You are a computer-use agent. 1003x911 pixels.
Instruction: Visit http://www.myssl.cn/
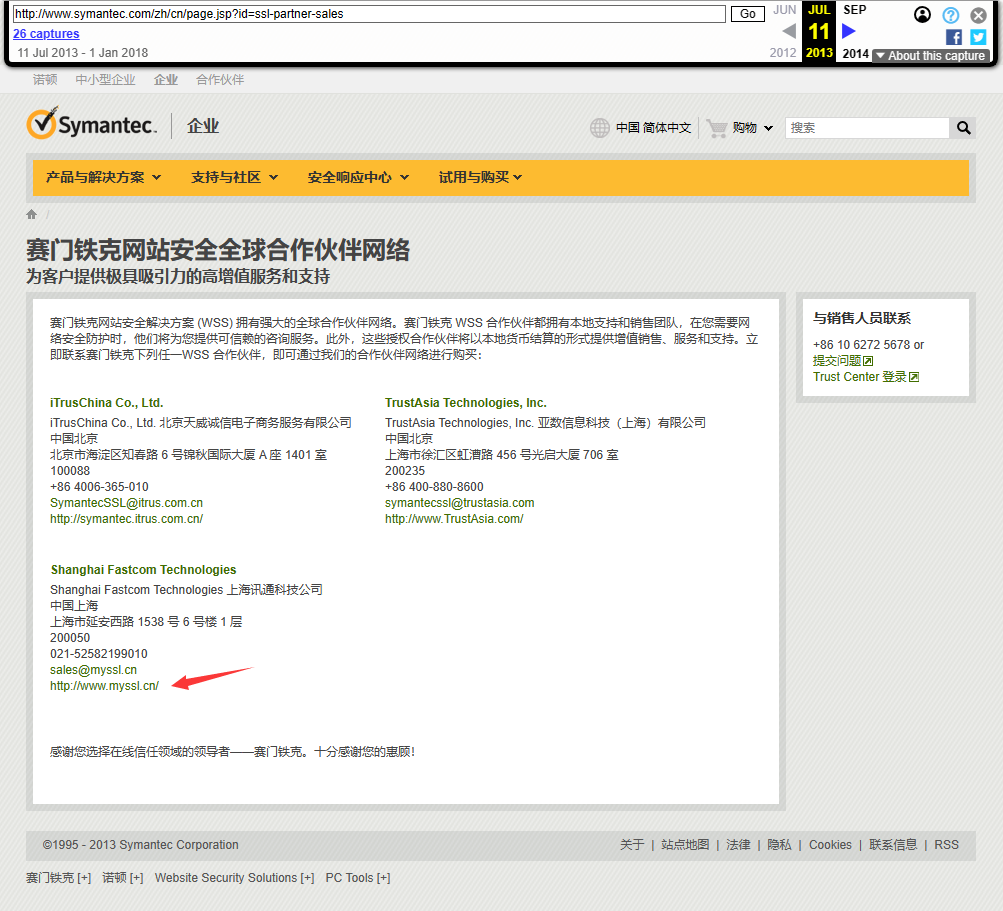point(104,686)
